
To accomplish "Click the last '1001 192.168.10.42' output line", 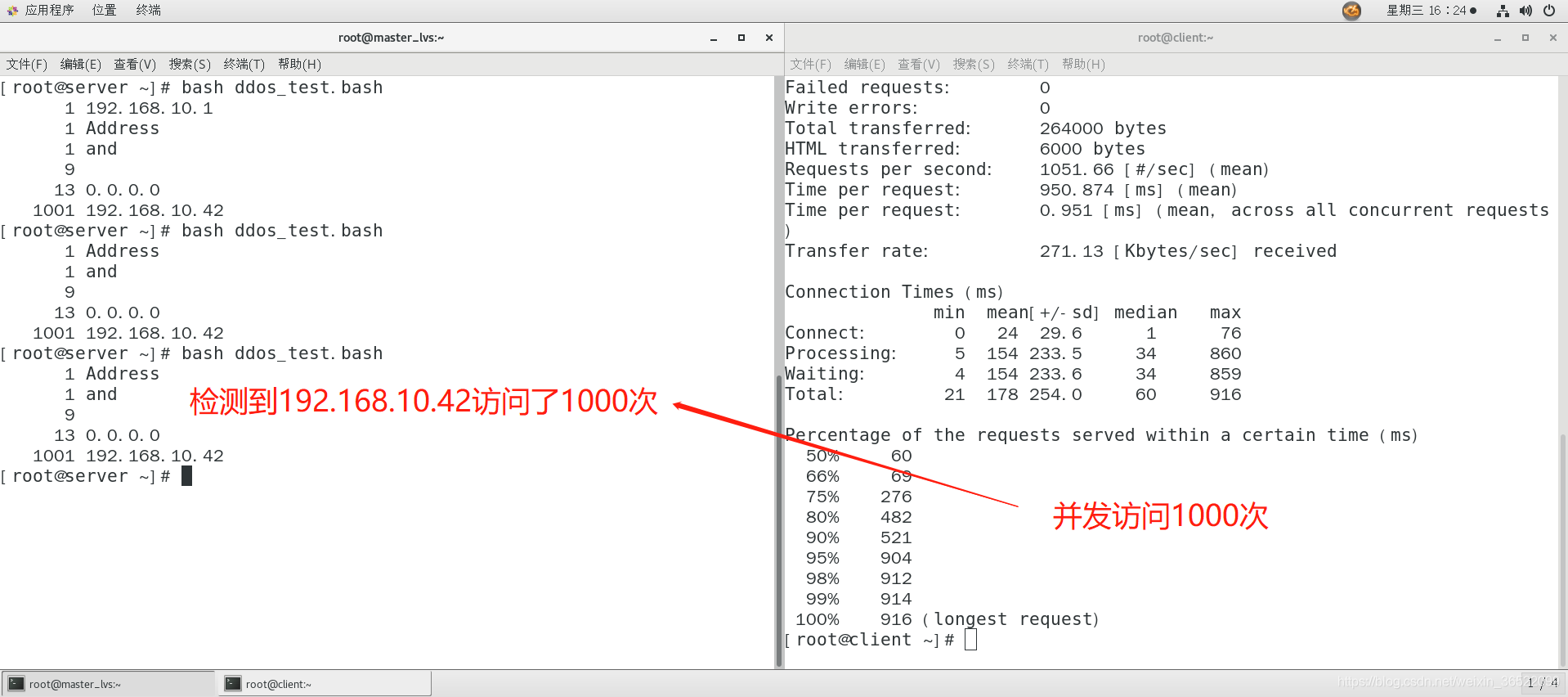I will click(x=128, y=456).
